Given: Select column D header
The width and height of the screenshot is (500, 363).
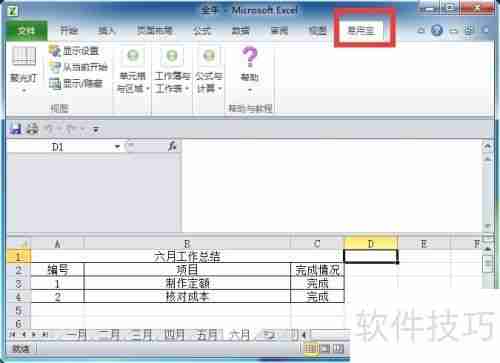Looking at the screenshot, I should click(371, 244).
